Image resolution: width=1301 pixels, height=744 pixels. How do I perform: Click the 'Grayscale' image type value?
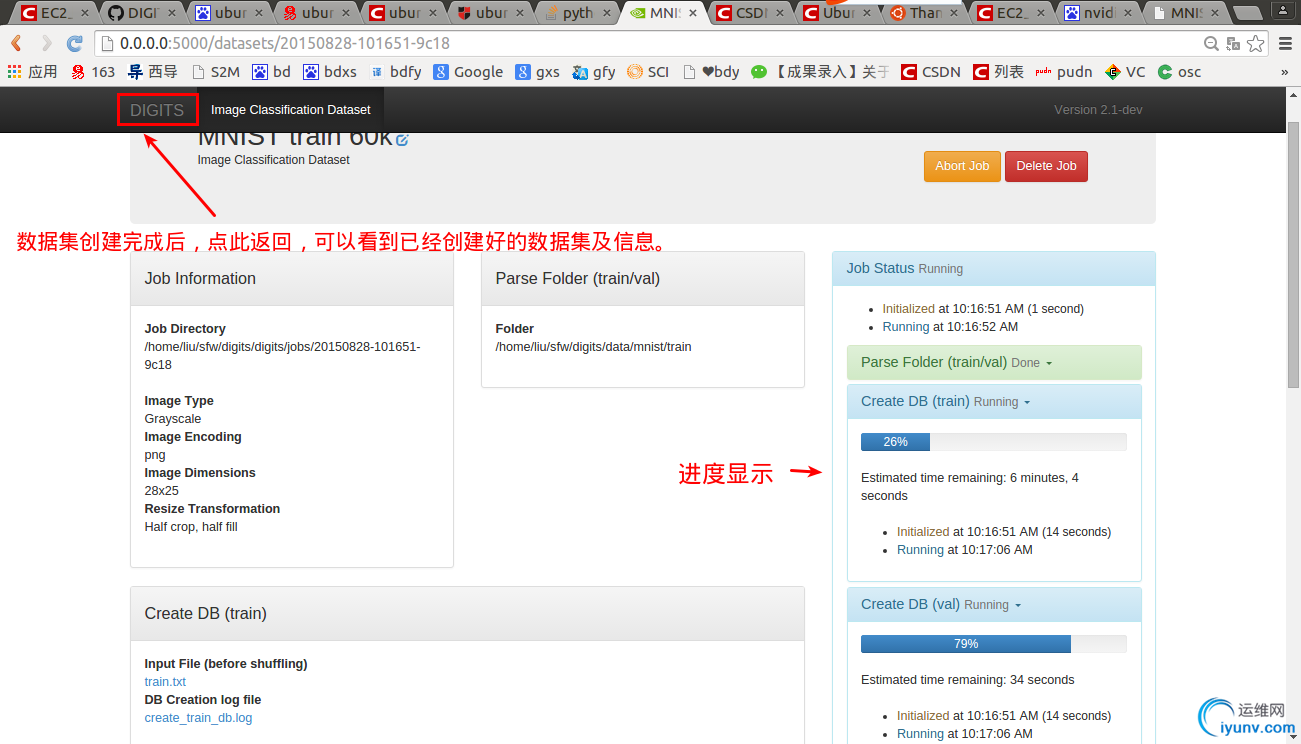pos(173,419)
